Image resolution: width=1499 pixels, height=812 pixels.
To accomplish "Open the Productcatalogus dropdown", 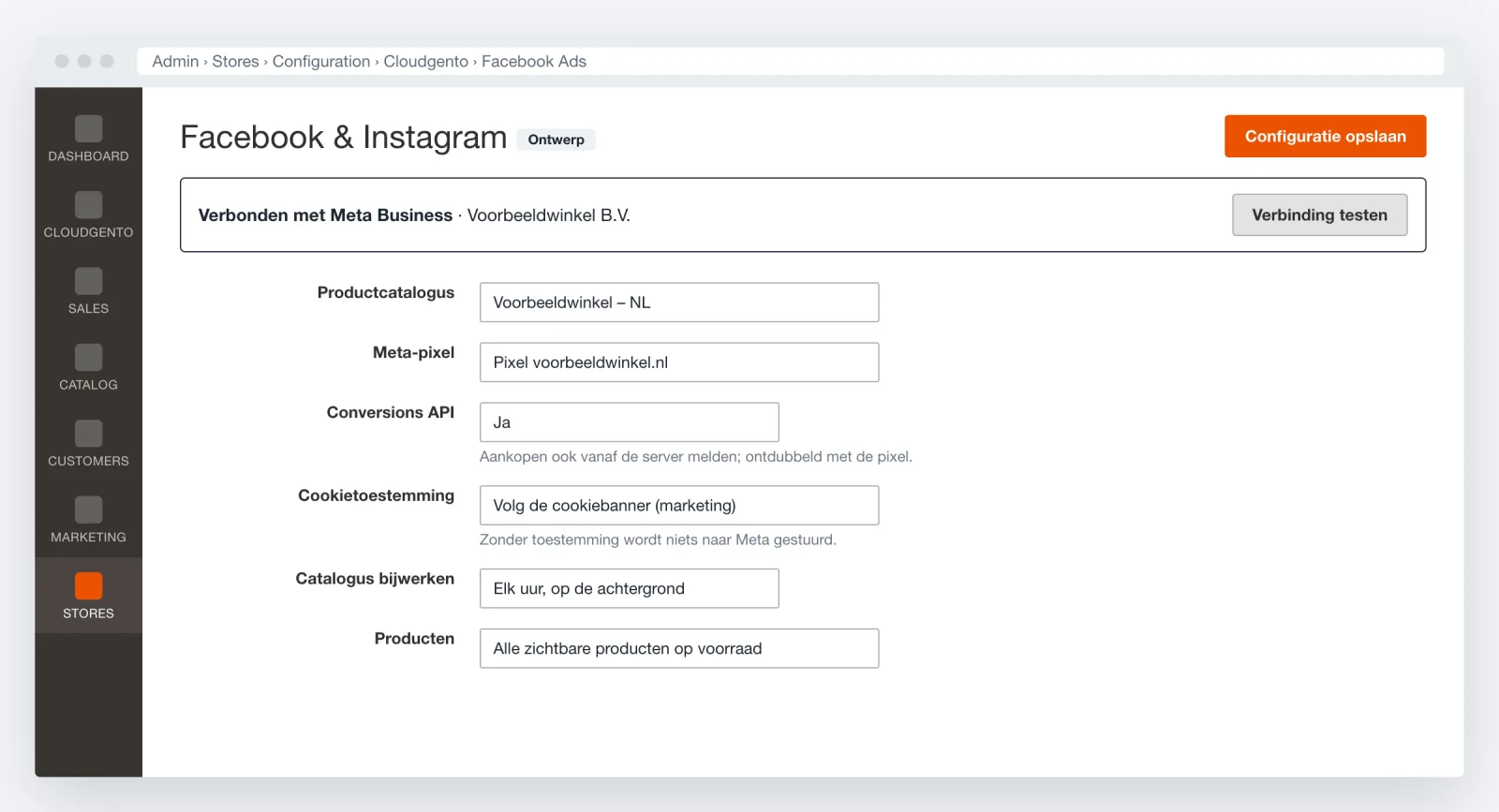I will 679,303.
